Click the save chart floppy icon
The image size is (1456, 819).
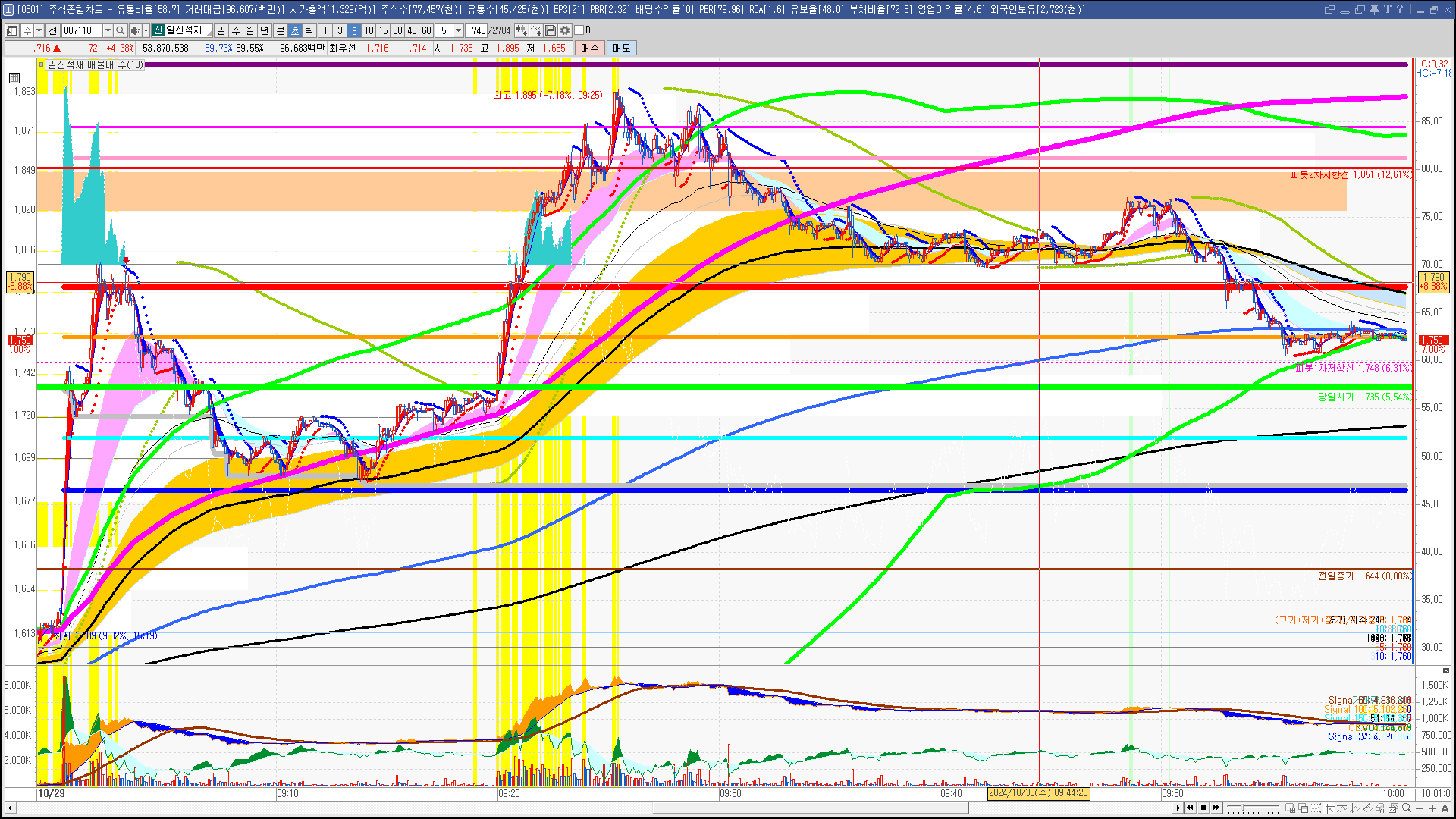pos(551,30)
